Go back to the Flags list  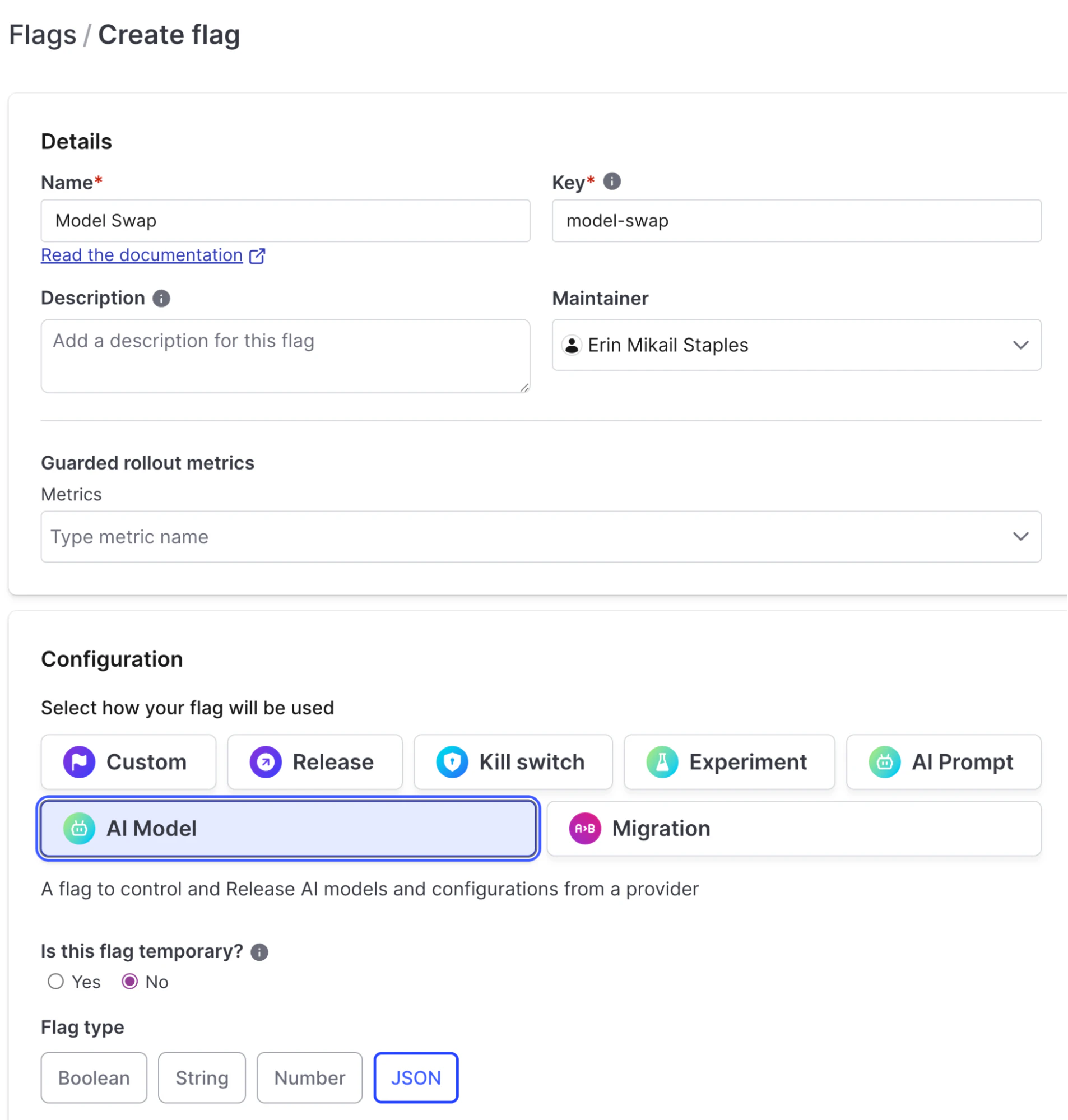44,34
